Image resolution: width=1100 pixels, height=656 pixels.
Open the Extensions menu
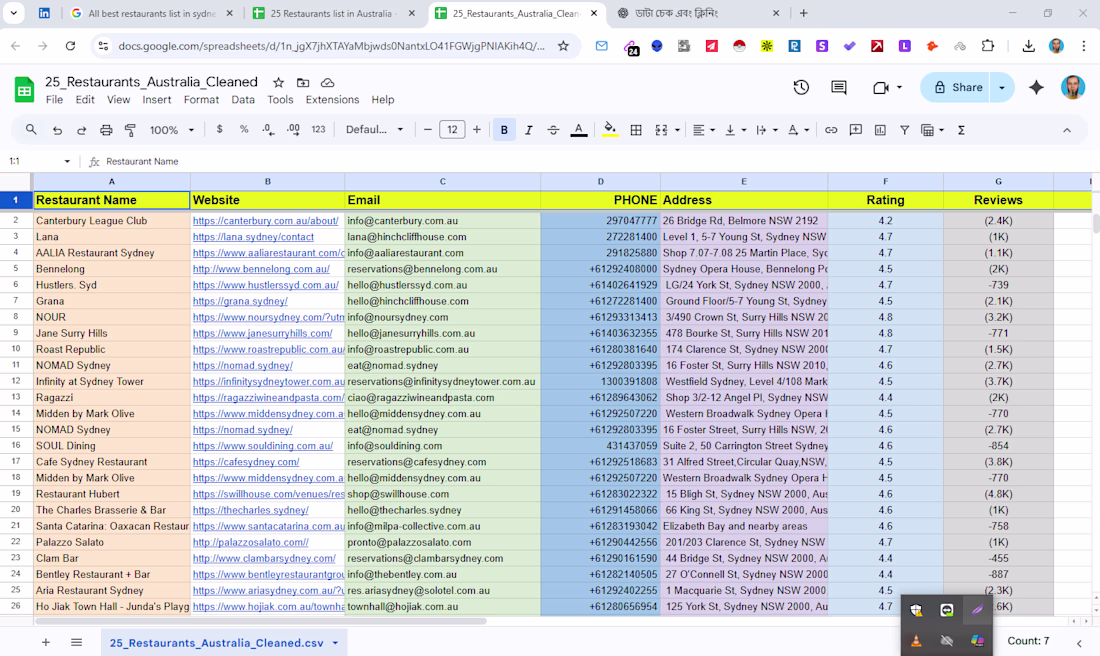coord(332,100)
